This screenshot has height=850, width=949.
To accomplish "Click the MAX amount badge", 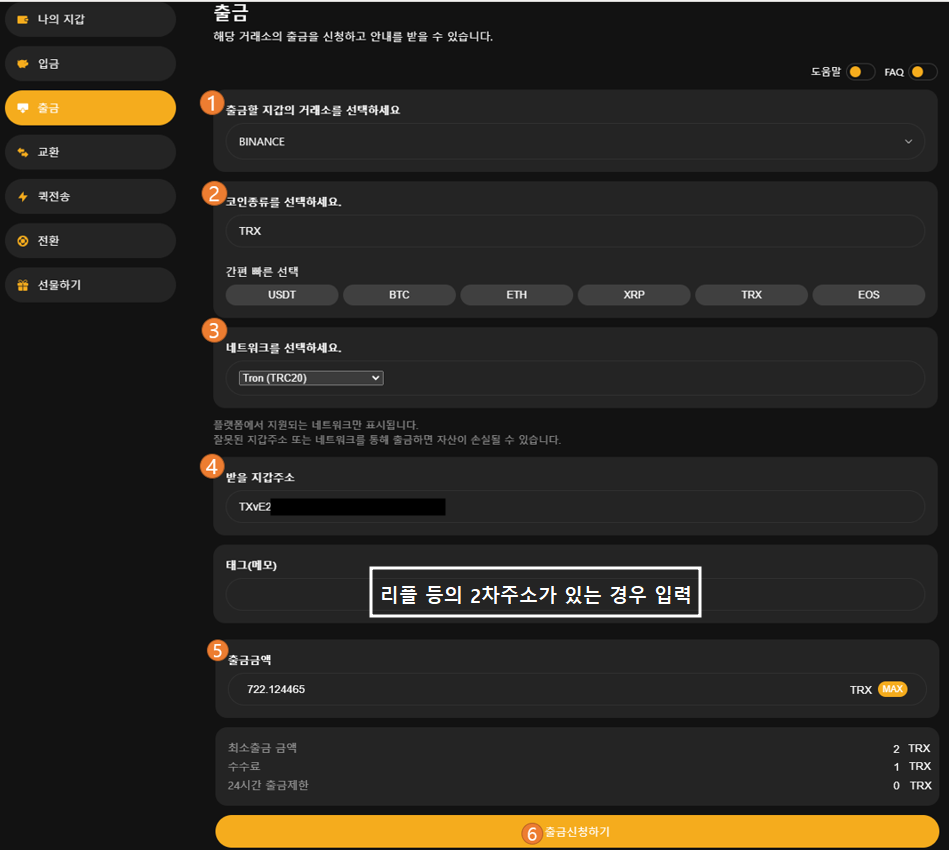I will 892,689.
